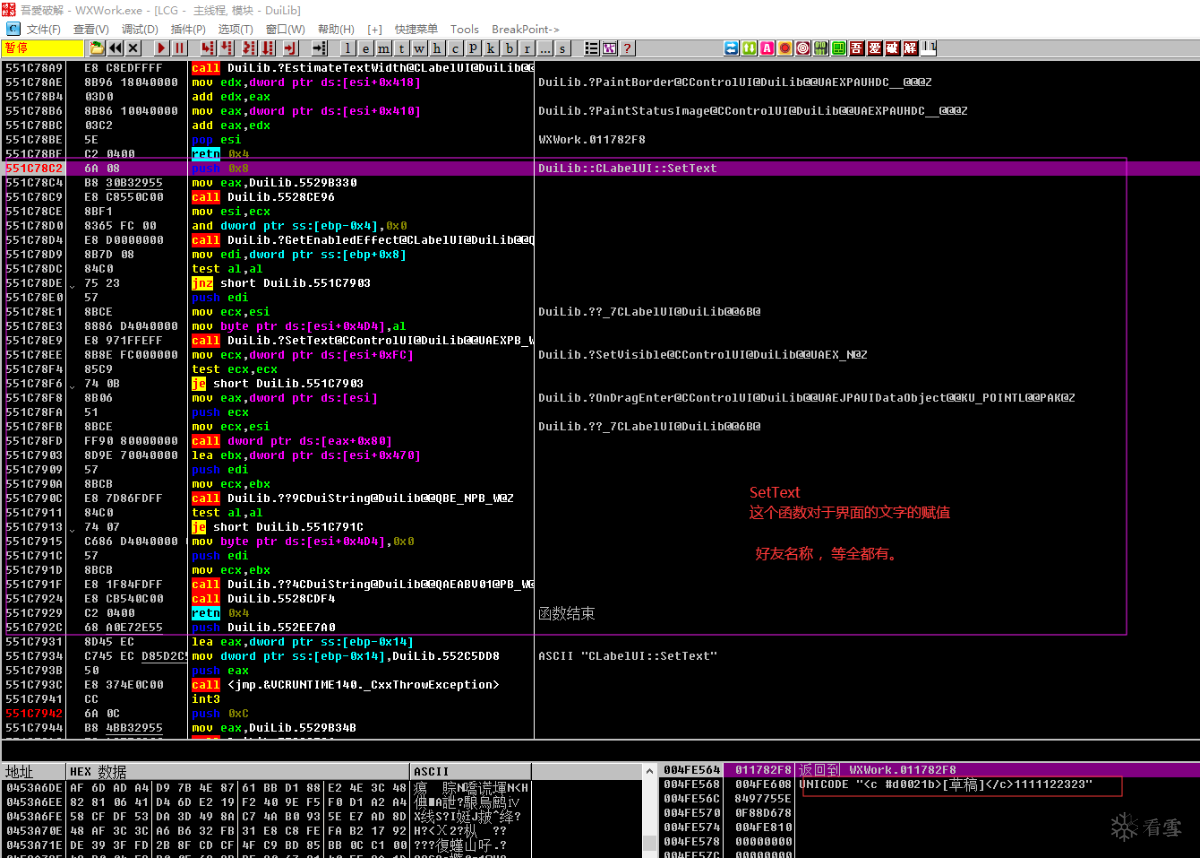The width and height of the screenshot is (1200, 858).
Task: Click the Step Into toolbar icon
Action: point(206,48)
